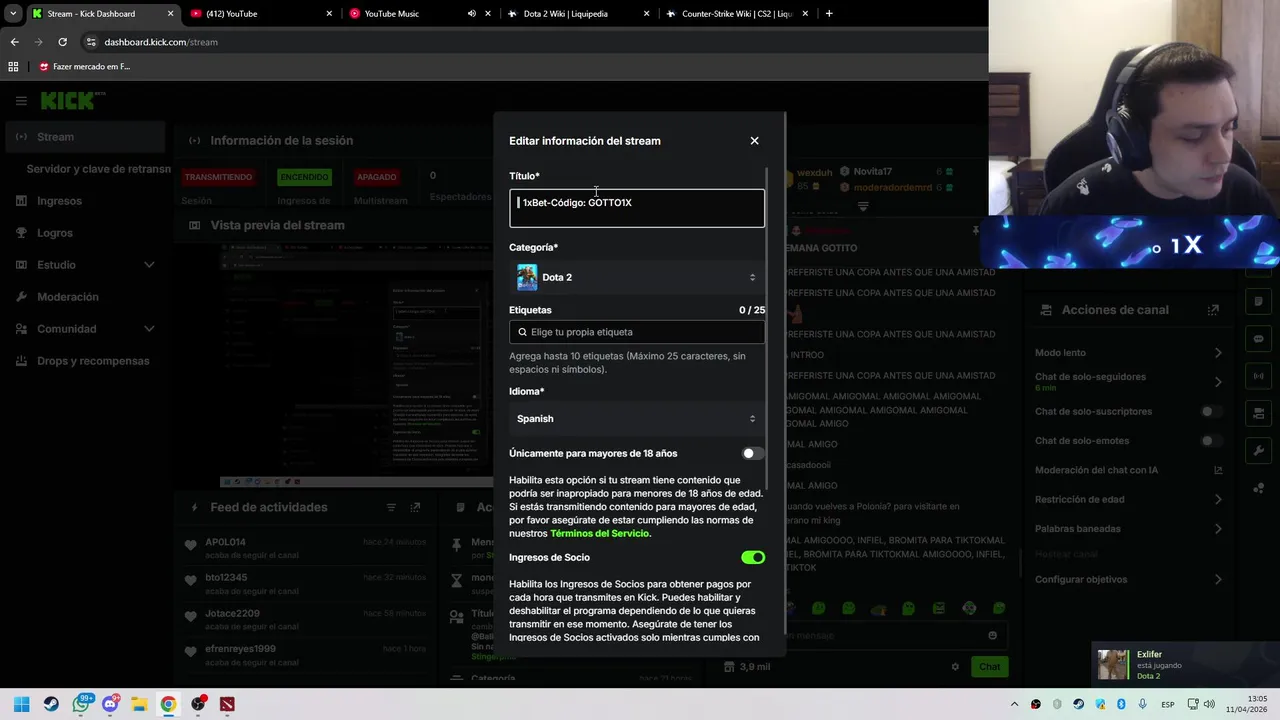
Task: Open Servidor y clave de retransmisión
Action: [98, 169]
